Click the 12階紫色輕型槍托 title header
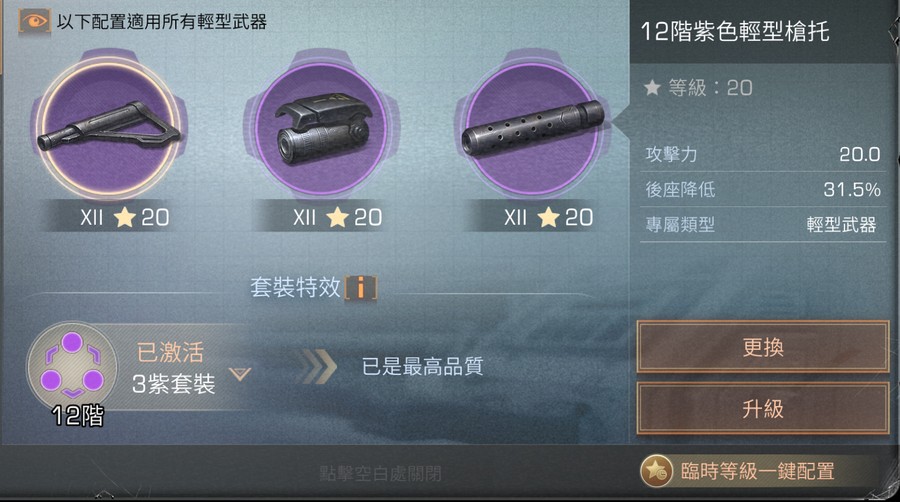 (x=735, y=32)
